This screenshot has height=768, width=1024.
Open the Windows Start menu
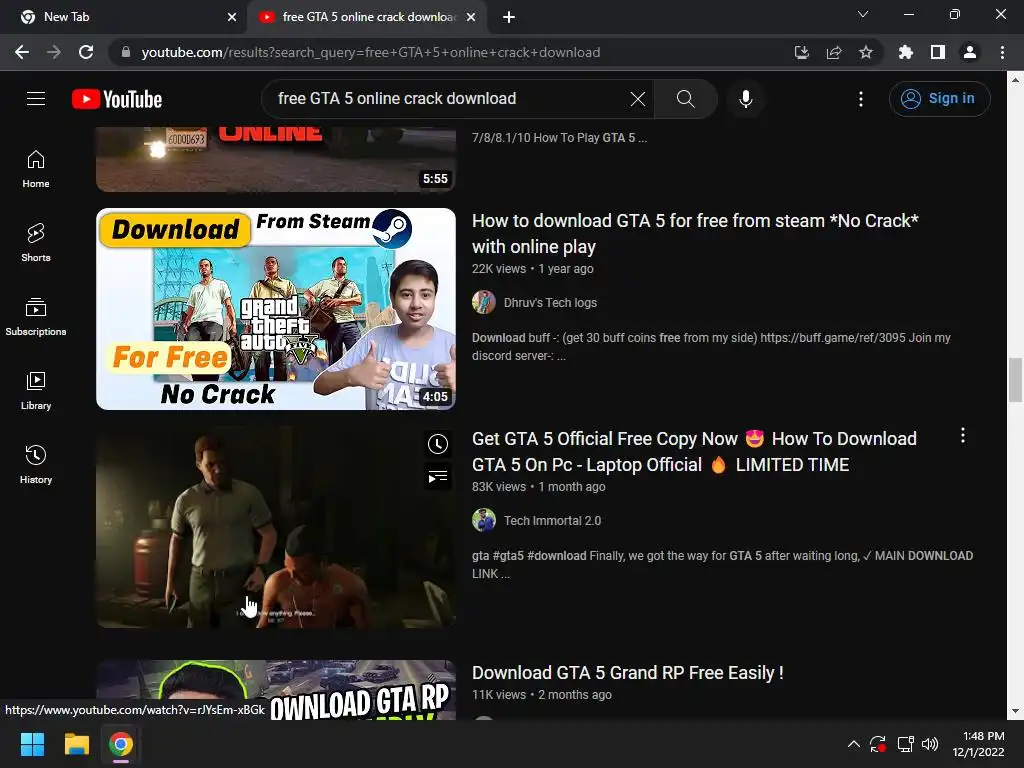(32, 744)
